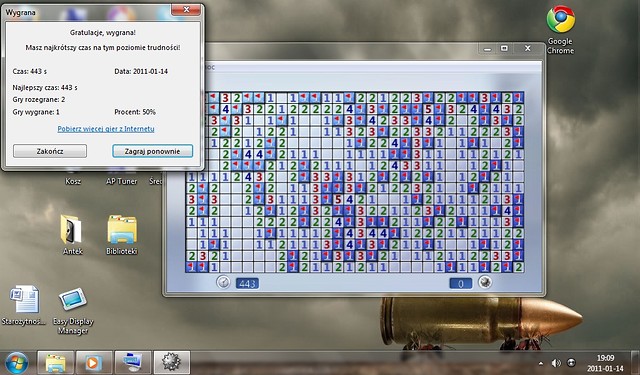Close the Wygrana dialog
The width and height of the screenshot is (640, 375).
[x=186, y=10]
